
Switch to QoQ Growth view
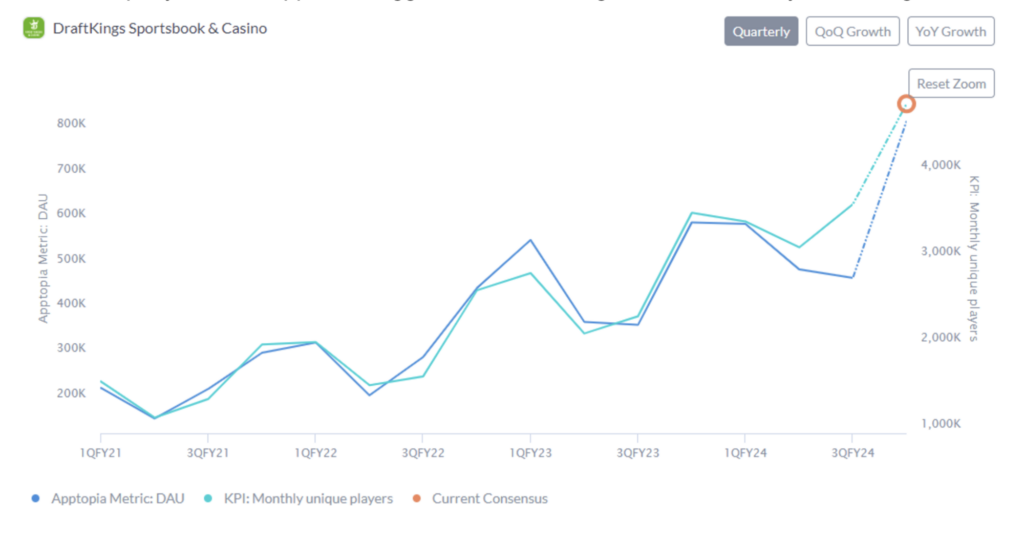point(852,32)
